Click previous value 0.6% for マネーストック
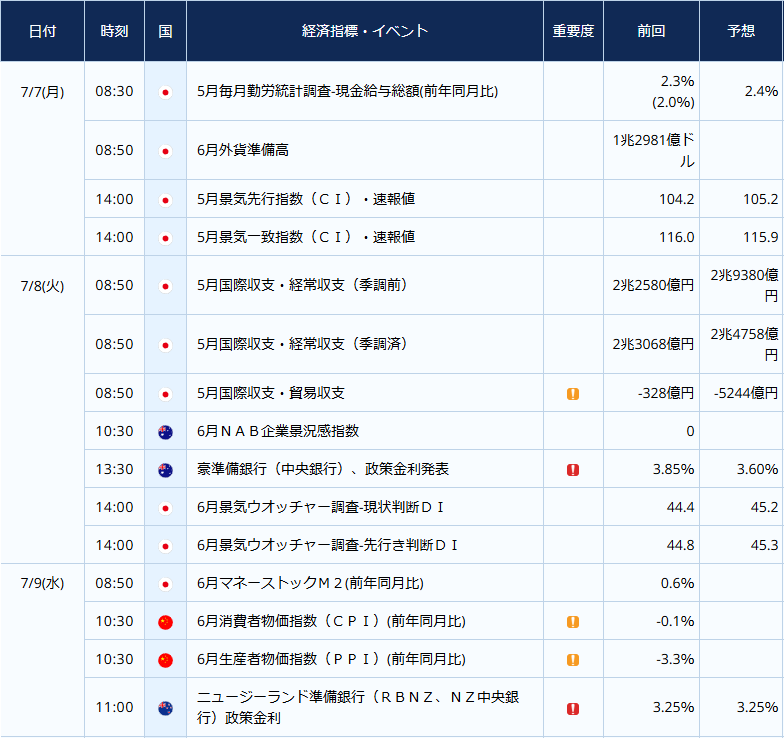 point(678,583)
